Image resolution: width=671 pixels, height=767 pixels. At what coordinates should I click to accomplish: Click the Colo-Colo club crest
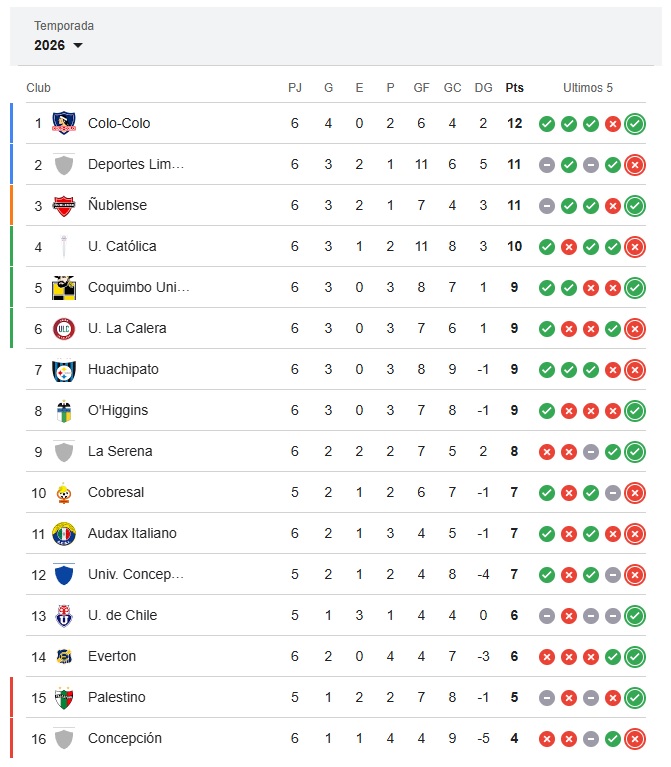pos(64,123)
